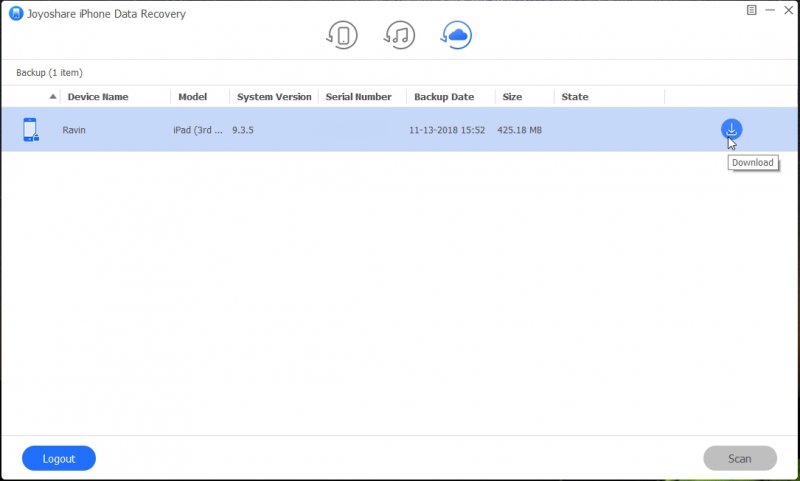
Task: Click the State column header
Action: click(x=575, y=97)
